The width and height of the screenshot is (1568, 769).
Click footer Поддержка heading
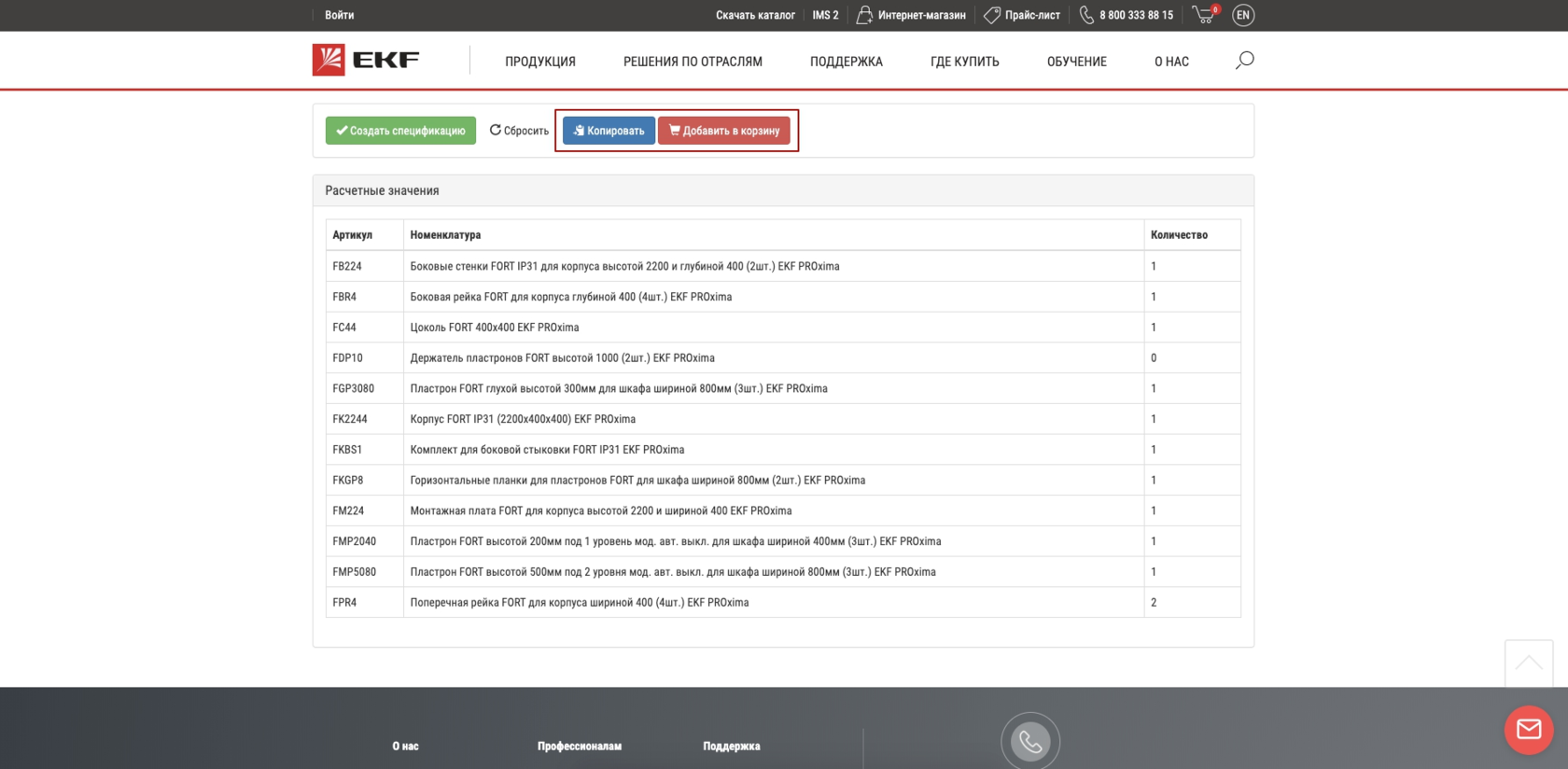(x=732, y=747)
